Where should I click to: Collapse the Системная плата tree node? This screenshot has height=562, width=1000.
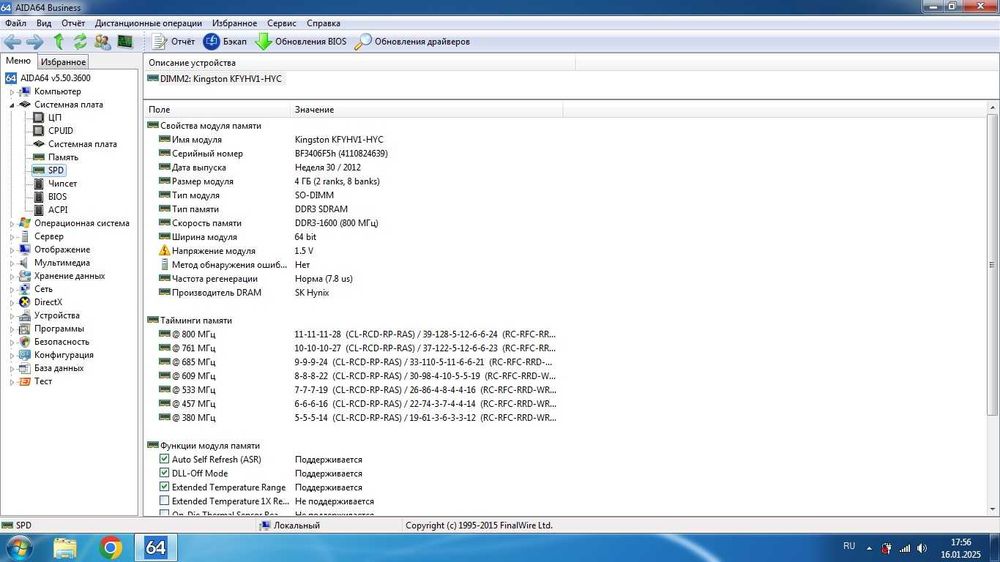coord(11,105)
